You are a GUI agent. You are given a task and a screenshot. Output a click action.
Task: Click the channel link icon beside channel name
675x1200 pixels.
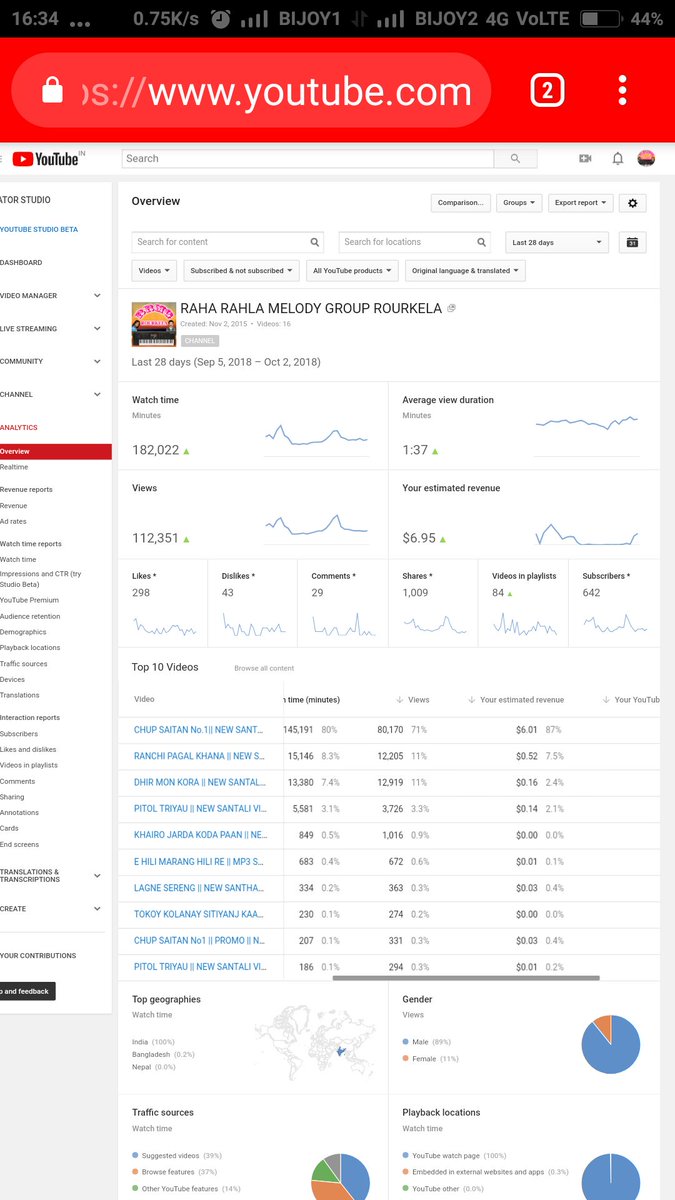[451, 309]
